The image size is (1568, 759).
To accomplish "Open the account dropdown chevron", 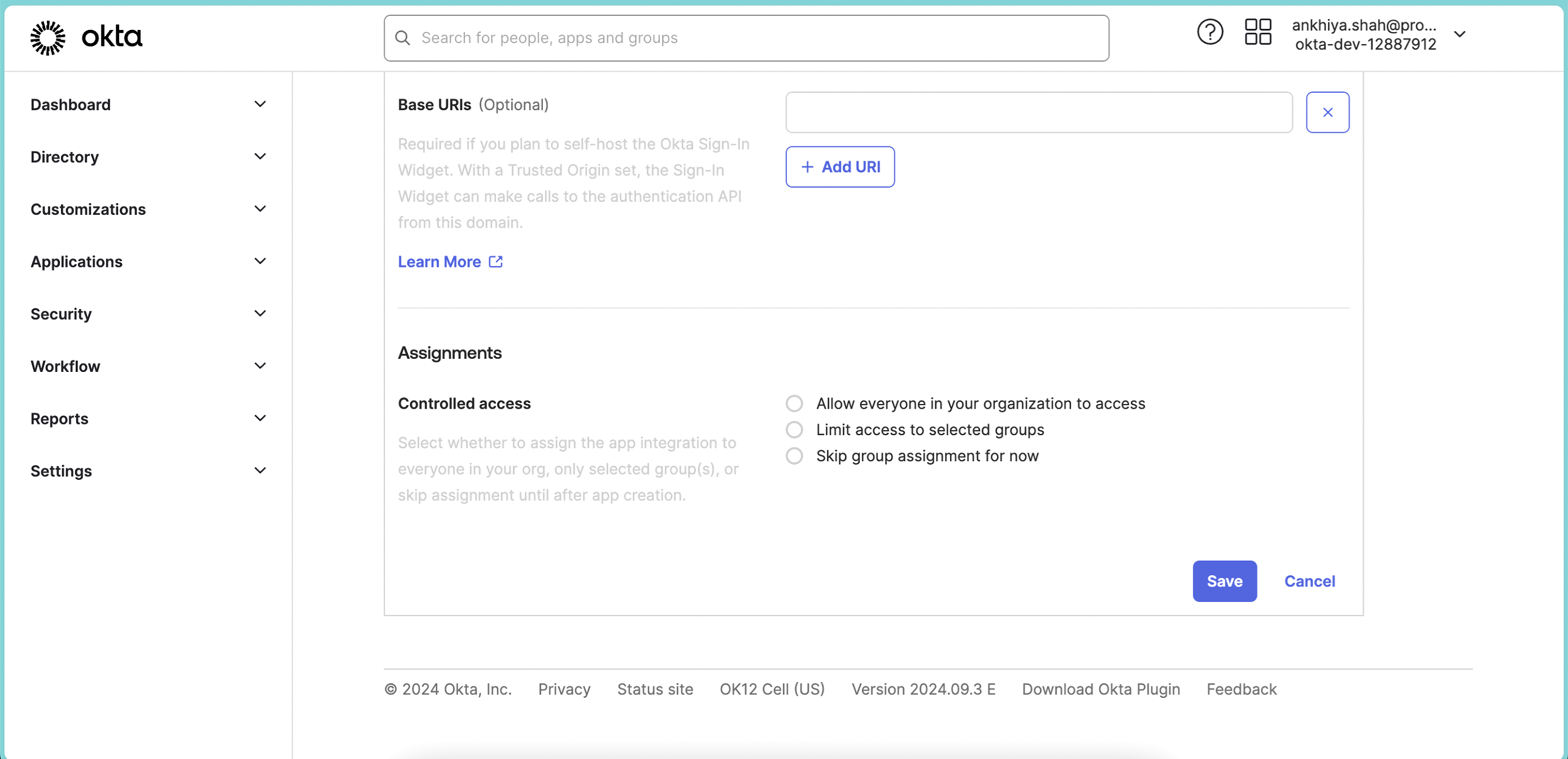I will pos(1461,34).
